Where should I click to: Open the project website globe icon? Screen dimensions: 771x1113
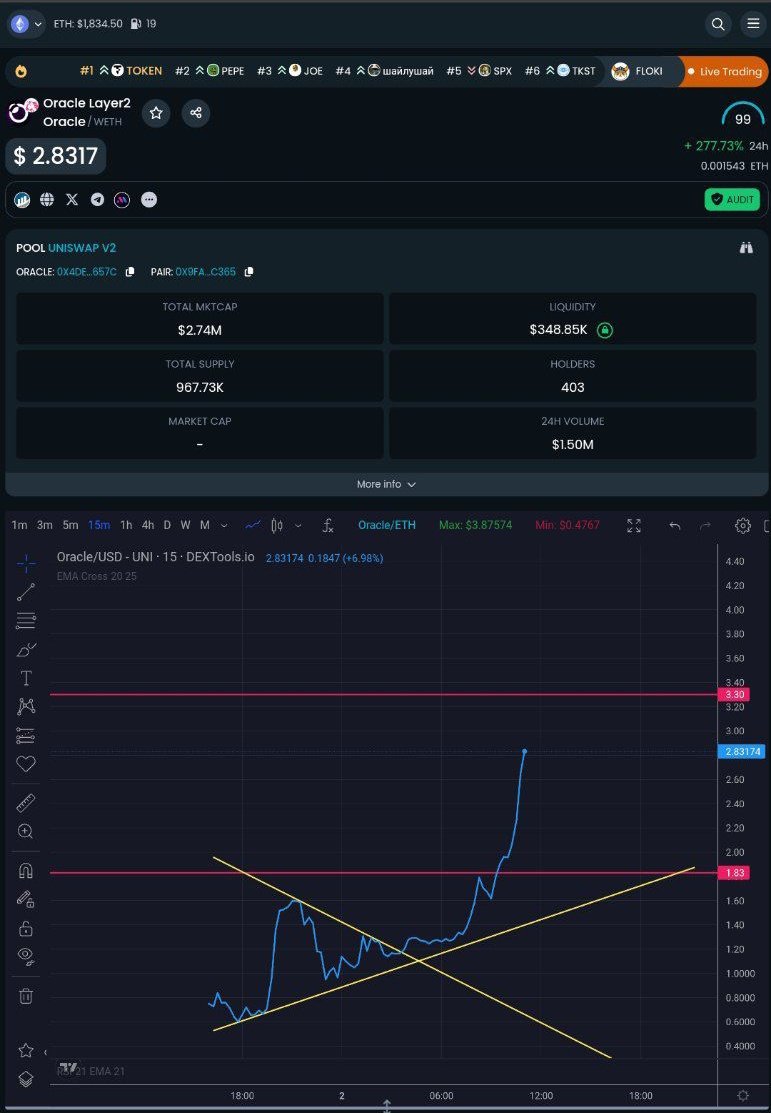click(47, 200)
